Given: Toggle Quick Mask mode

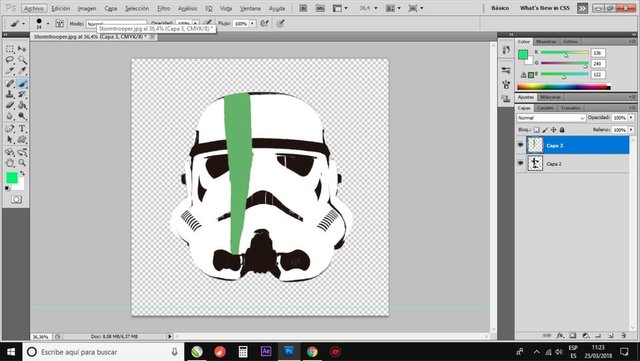Looking at the screenshot, I should point(16,199).
